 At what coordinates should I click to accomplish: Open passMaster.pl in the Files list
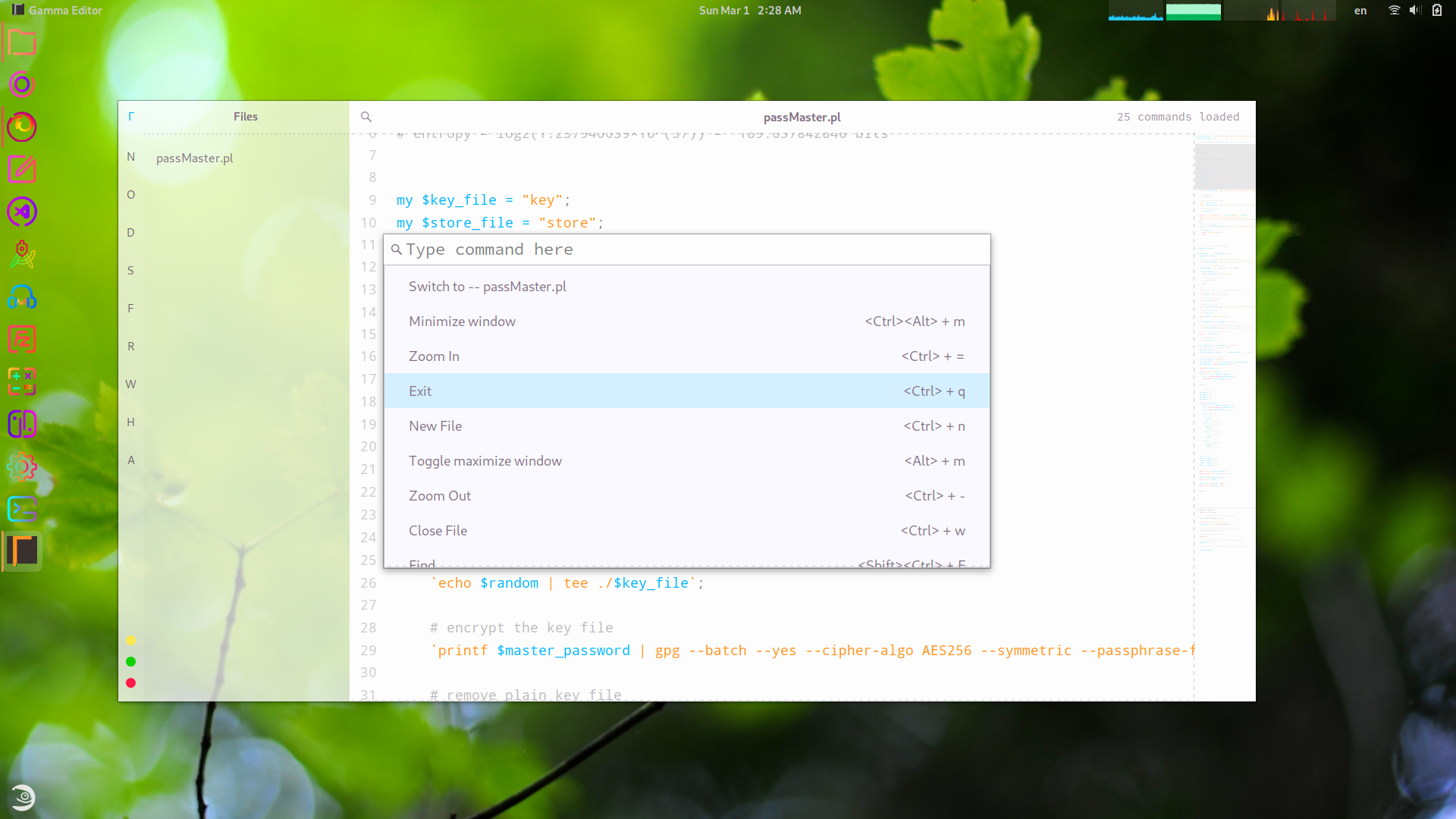(194, 158)
